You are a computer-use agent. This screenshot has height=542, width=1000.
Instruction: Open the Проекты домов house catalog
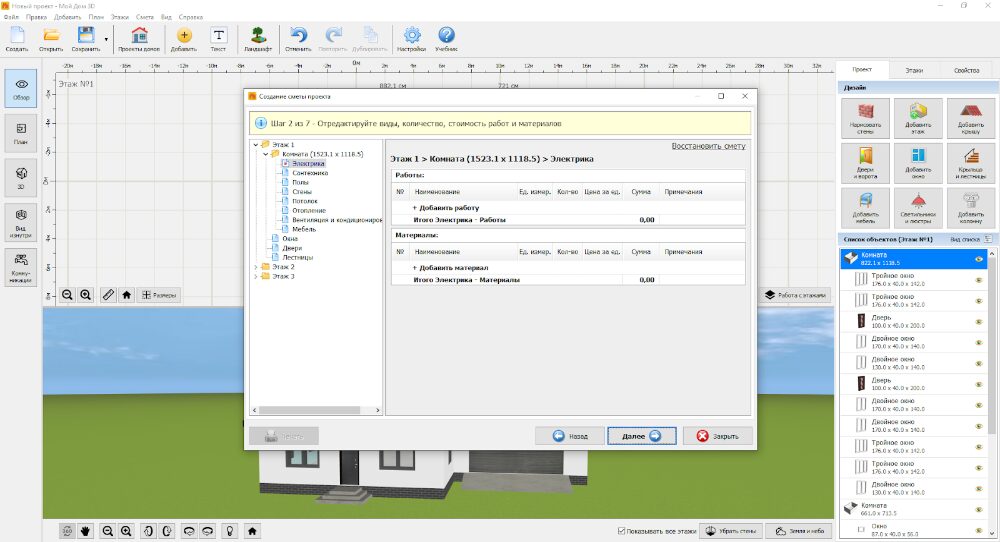[139, 39]
